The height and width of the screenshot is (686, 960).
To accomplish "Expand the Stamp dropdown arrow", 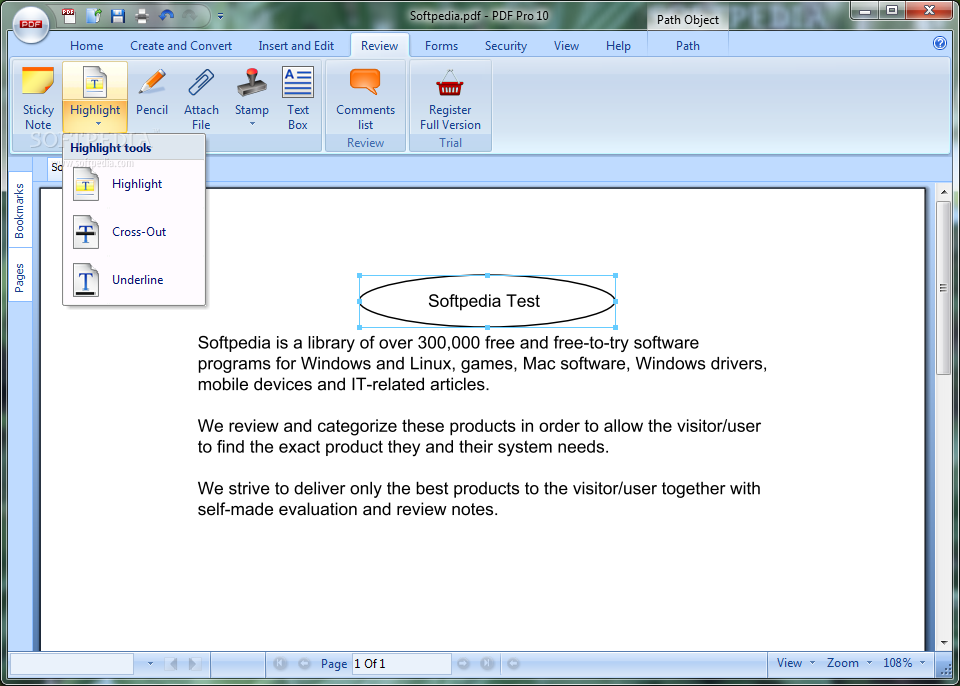I will point(252,124).
